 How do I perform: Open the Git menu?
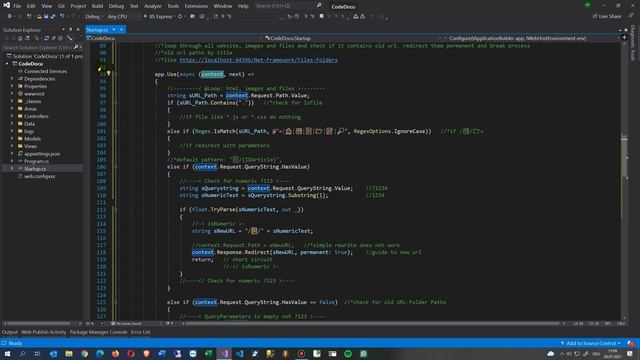click(x=61, y=6)
